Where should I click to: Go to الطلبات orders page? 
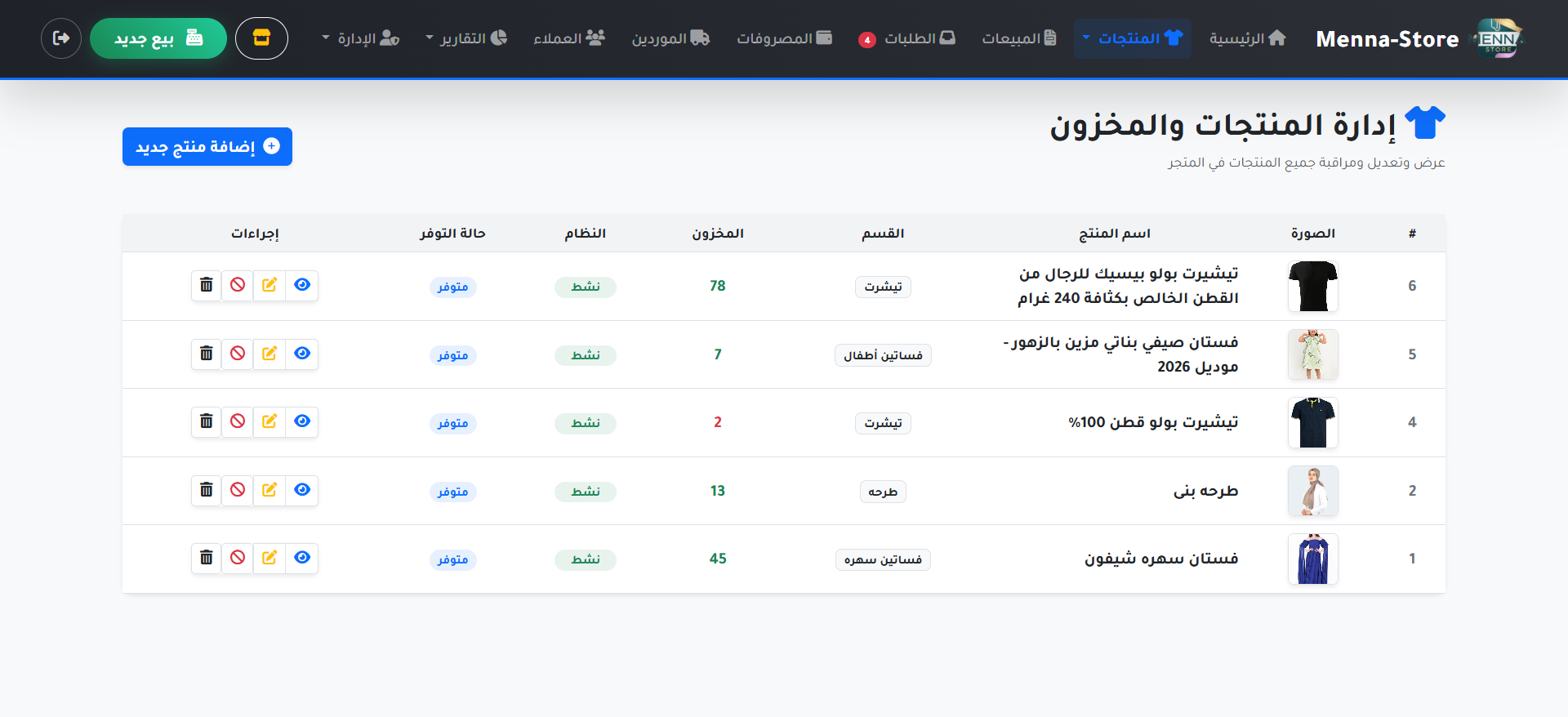coord(908,38)
